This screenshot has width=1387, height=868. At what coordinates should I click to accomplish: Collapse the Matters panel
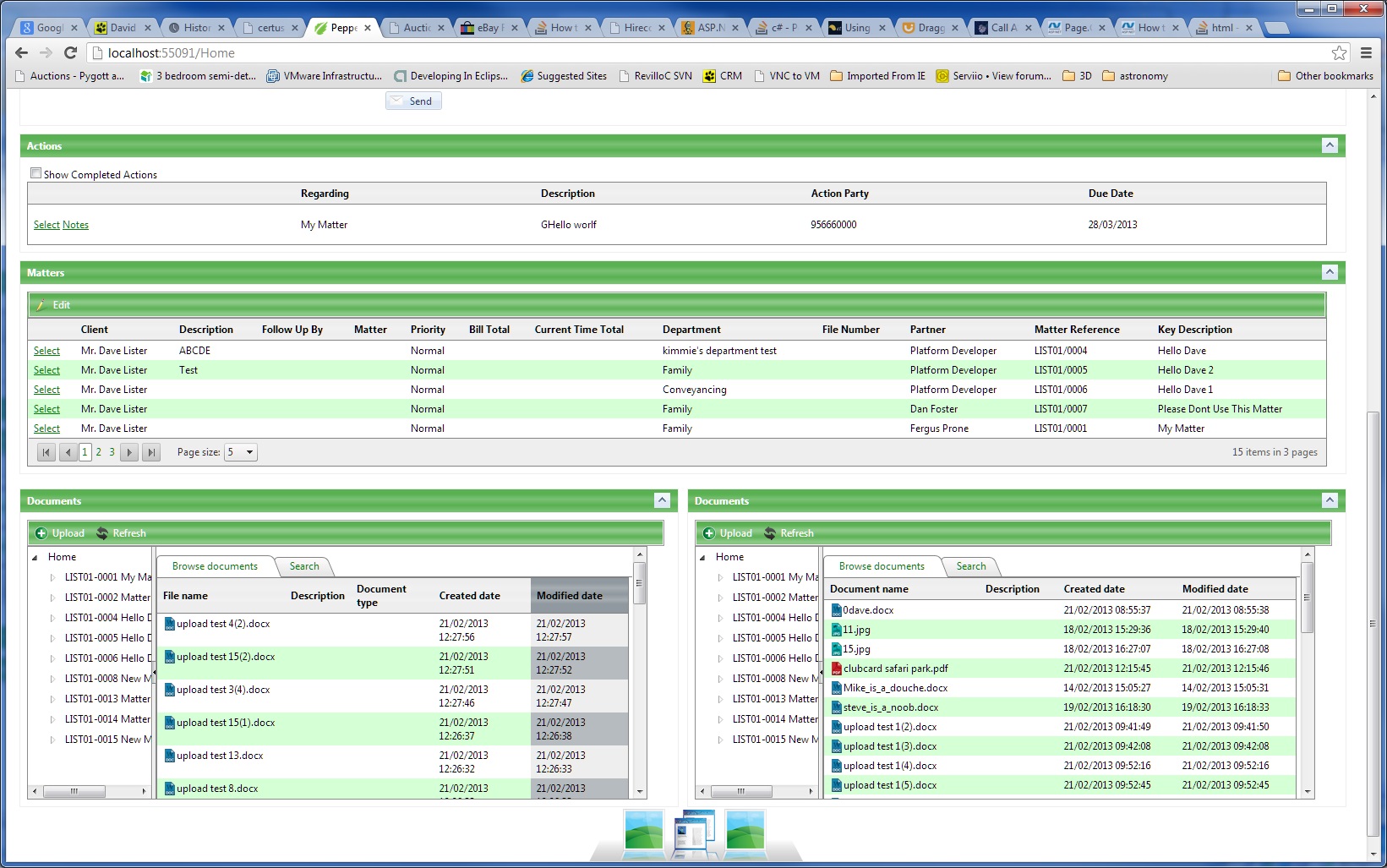click(1330, 272)
